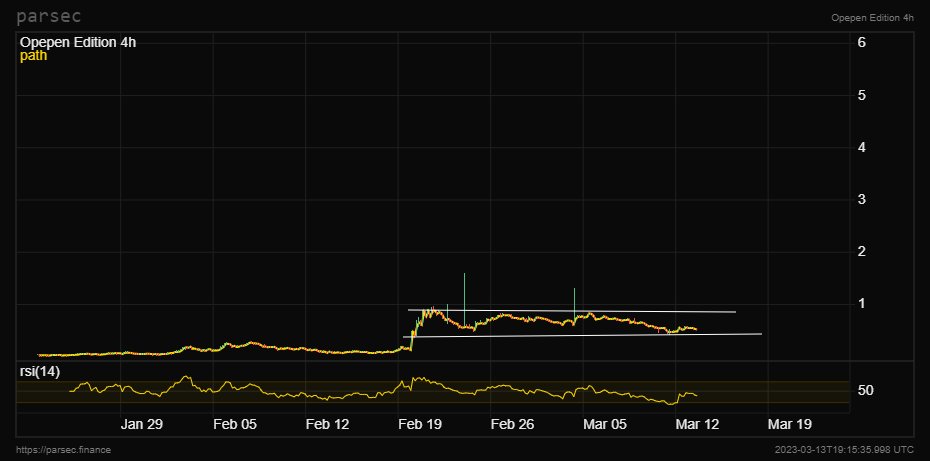Click the y-axis value 6
Viewport: 930px width, 461px height.
tap(861, 42)
